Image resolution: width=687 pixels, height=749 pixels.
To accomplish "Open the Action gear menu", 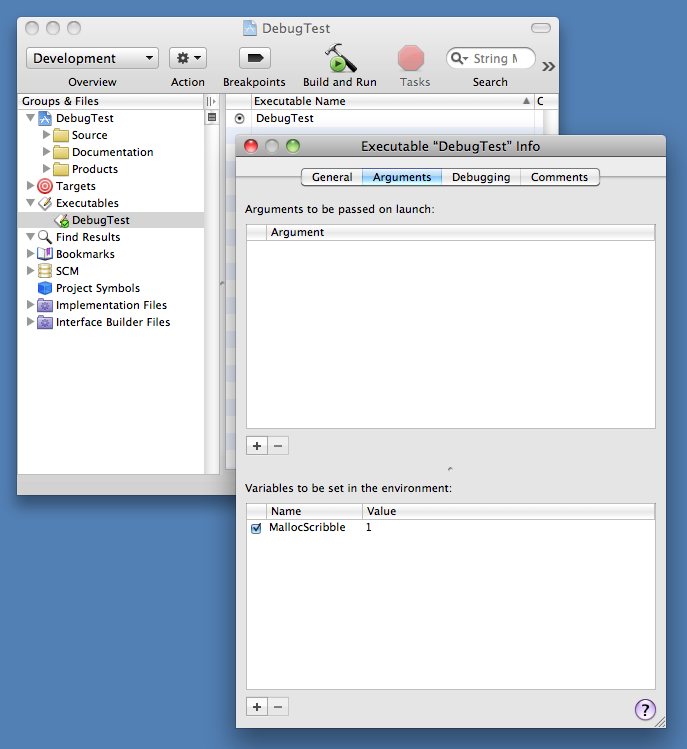I will coord(187,59).
